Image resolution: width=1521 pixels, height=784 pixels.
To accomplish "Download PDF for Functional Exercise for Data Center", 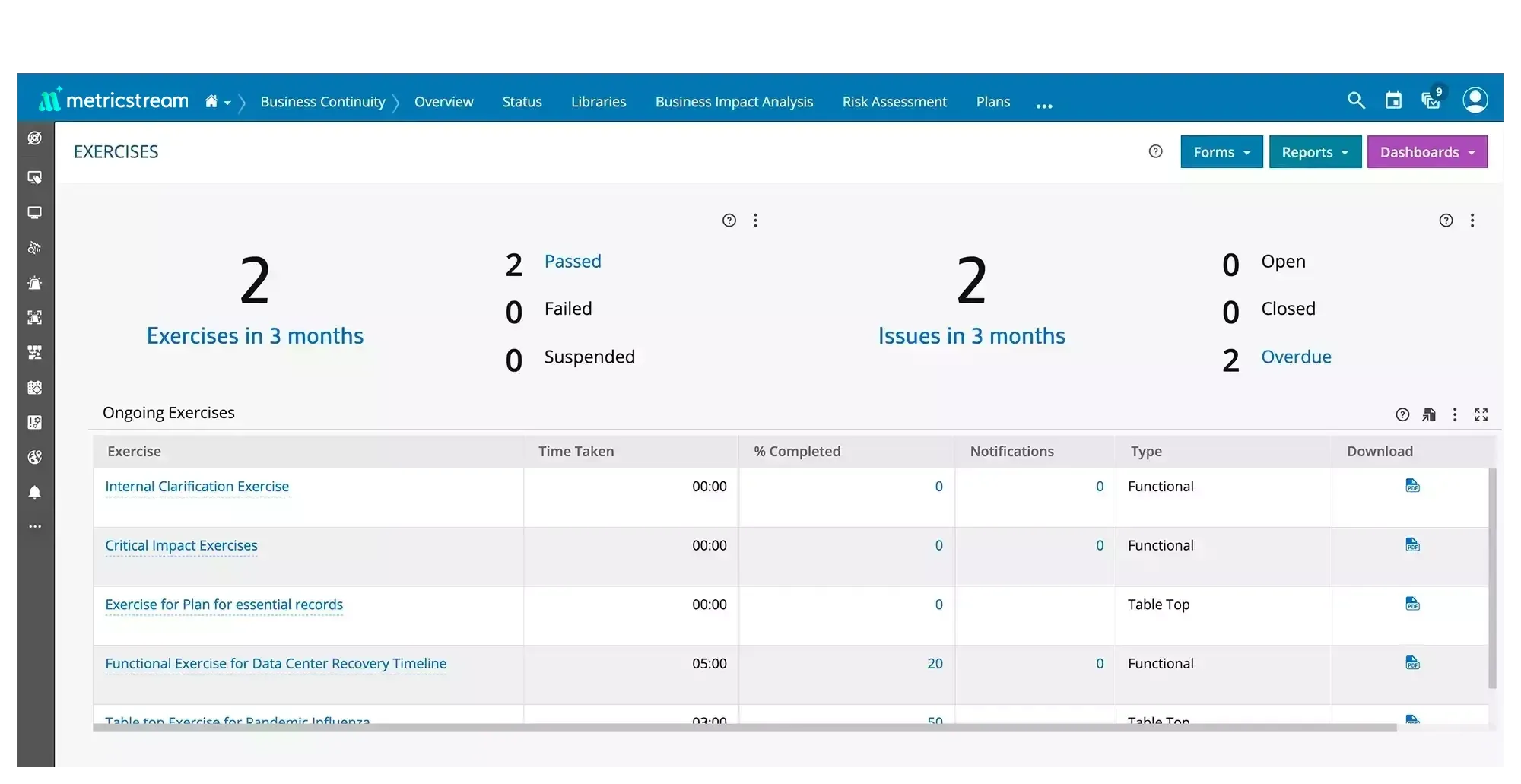I will pyautogui.click(x=1413, y=663).
